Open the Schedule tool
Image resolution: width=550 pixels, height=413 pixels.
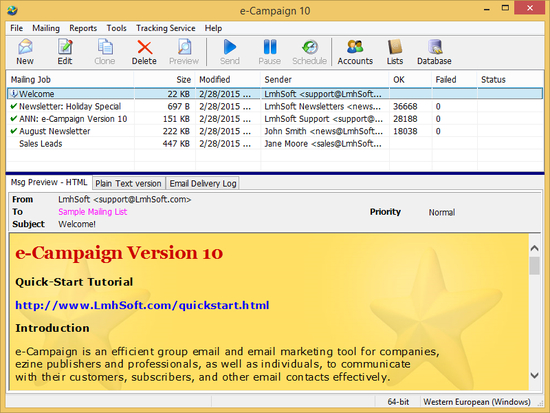pos(309,52)
